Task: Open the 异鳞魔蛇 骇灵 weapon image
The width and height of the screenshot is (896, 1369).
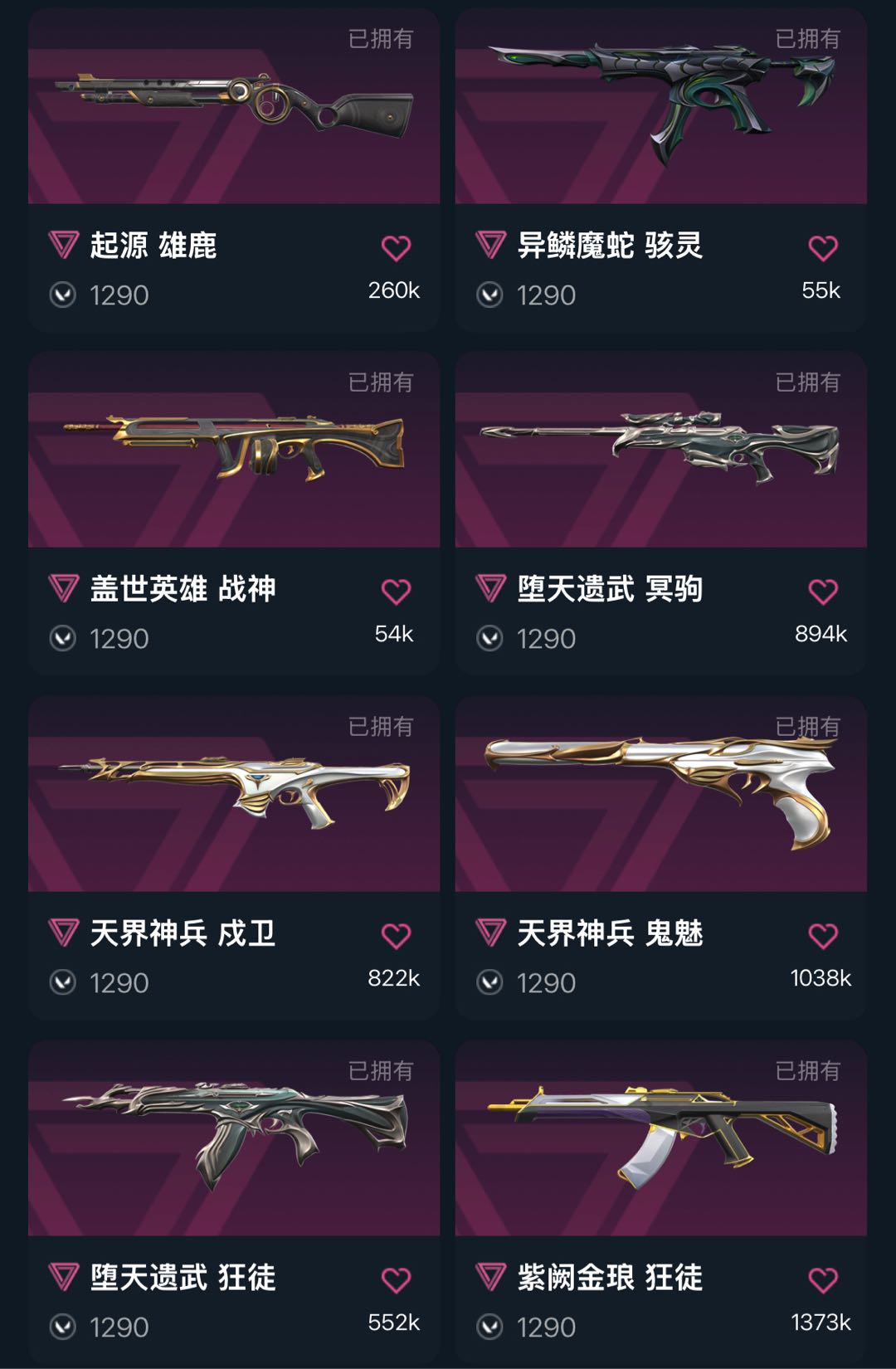Action: pyautogui.click(x=661, y=106)
